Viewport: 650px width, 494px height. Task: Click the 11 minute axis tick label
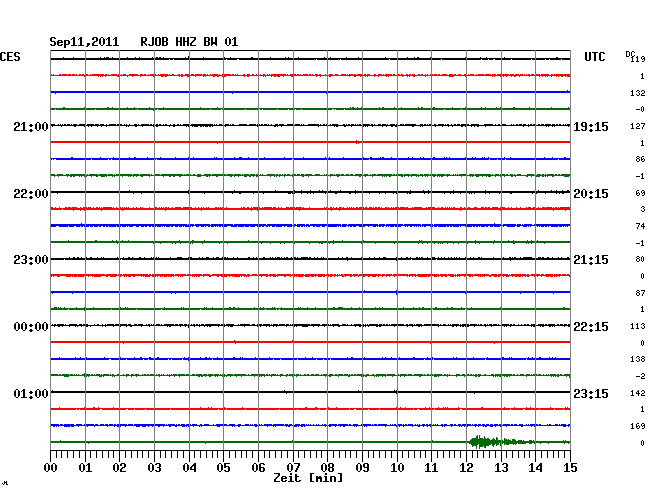pyautogui.click(x=431, y=467)
